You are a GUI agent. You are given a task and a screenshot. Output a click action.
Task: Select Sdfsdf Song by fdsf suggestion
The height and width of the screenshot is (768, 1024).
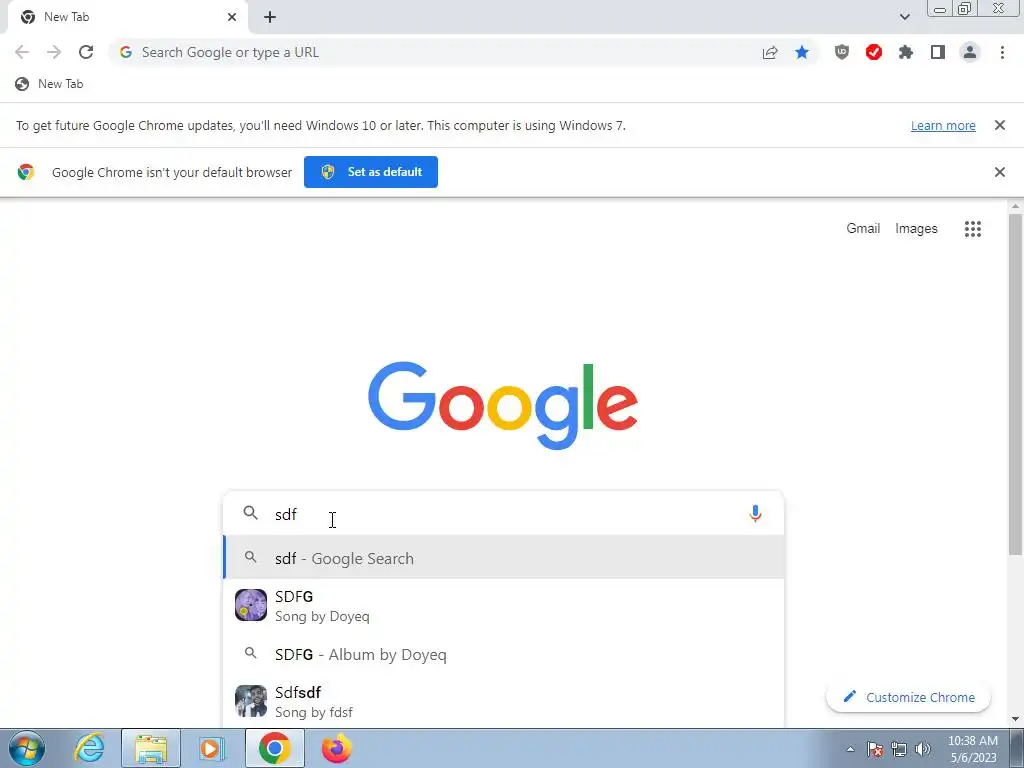pos(504,701)
